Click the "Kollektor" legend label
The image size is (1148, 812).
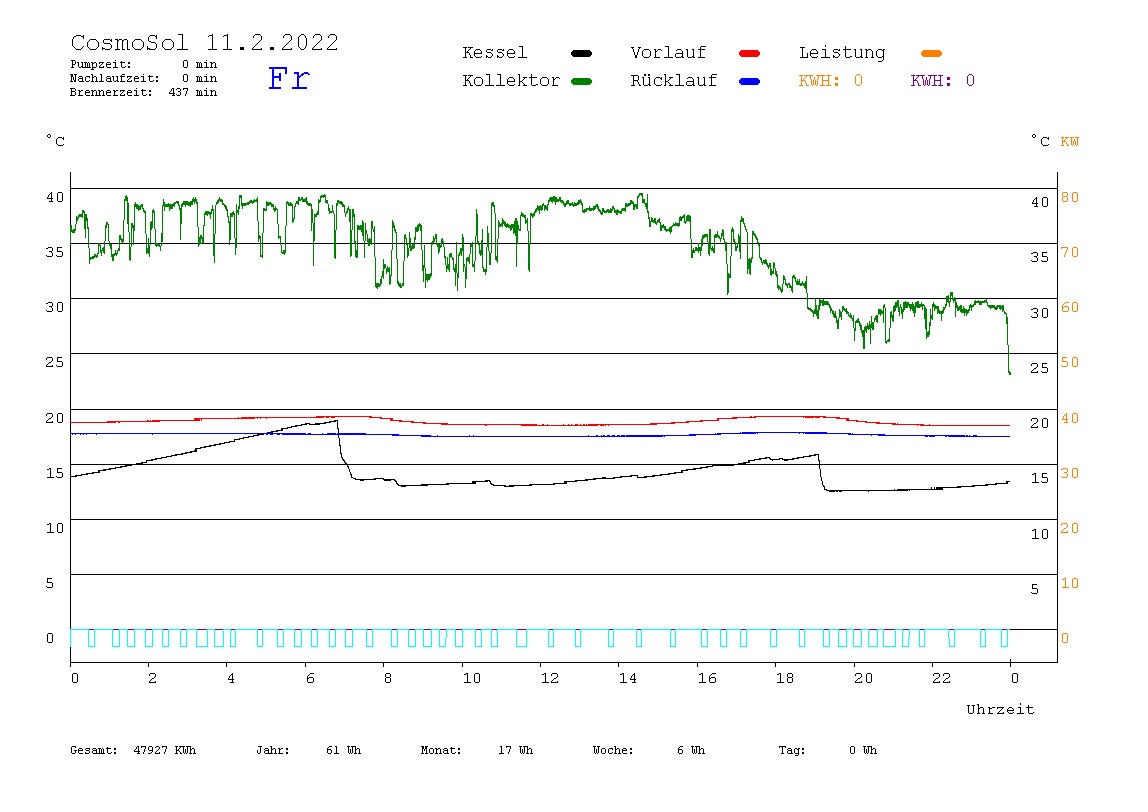511,81
